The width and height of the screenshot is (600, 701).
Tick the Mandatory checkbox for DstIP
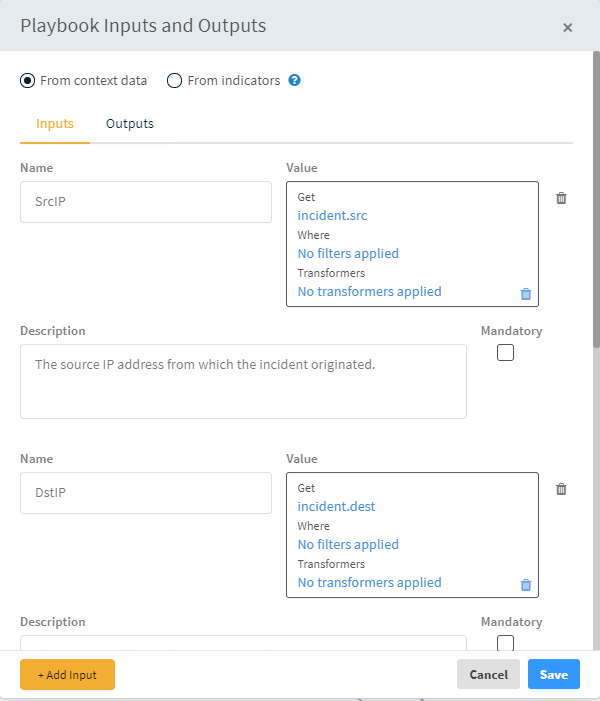pyautogui.click(x=505, y=643)
